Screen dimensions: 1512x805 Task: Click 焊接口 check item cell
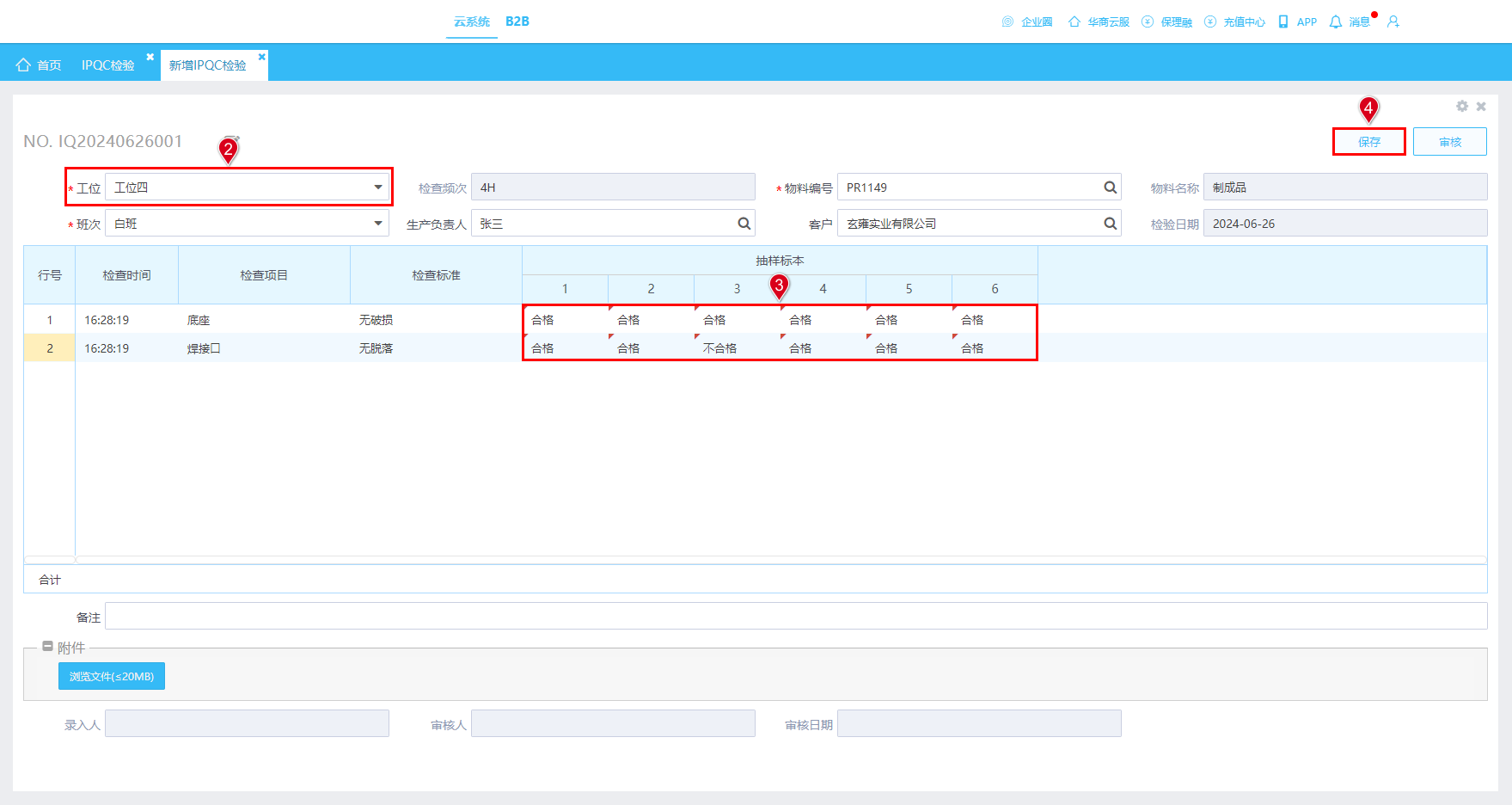264,347
